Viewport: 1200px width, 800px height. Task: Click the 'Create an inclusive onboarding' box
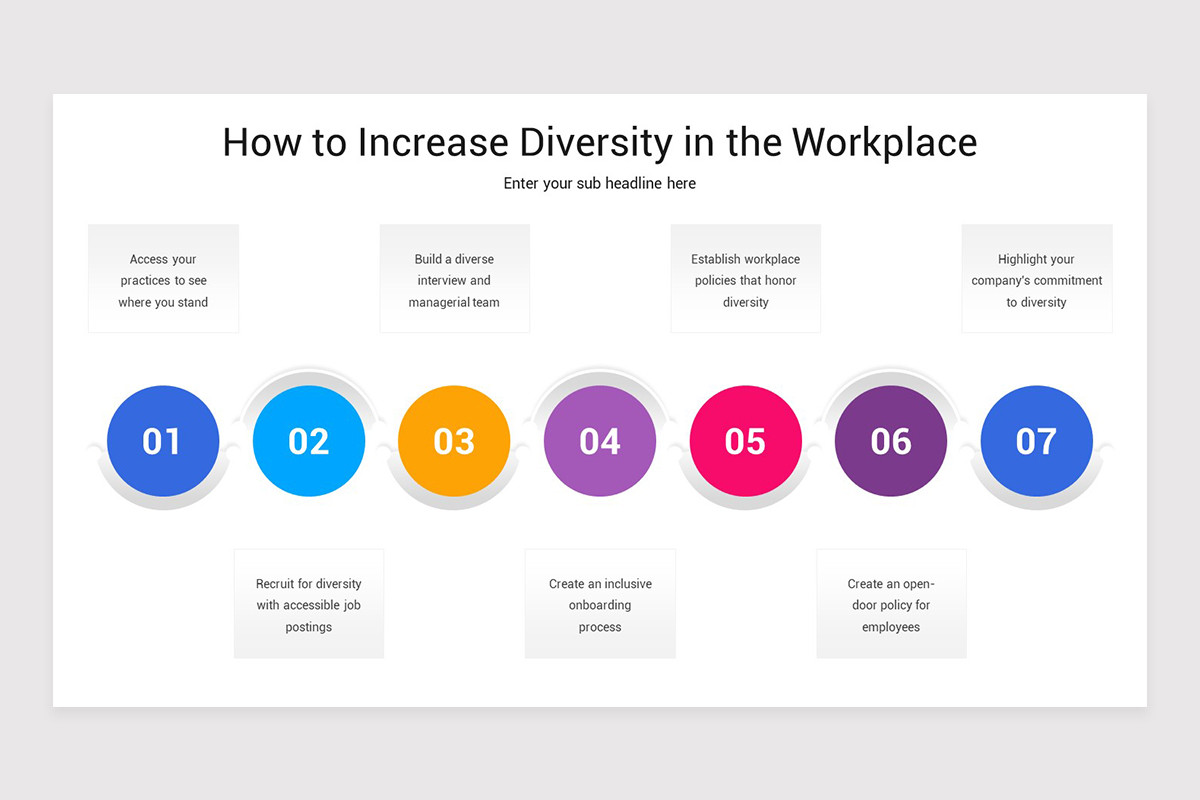tap(600, 603)
